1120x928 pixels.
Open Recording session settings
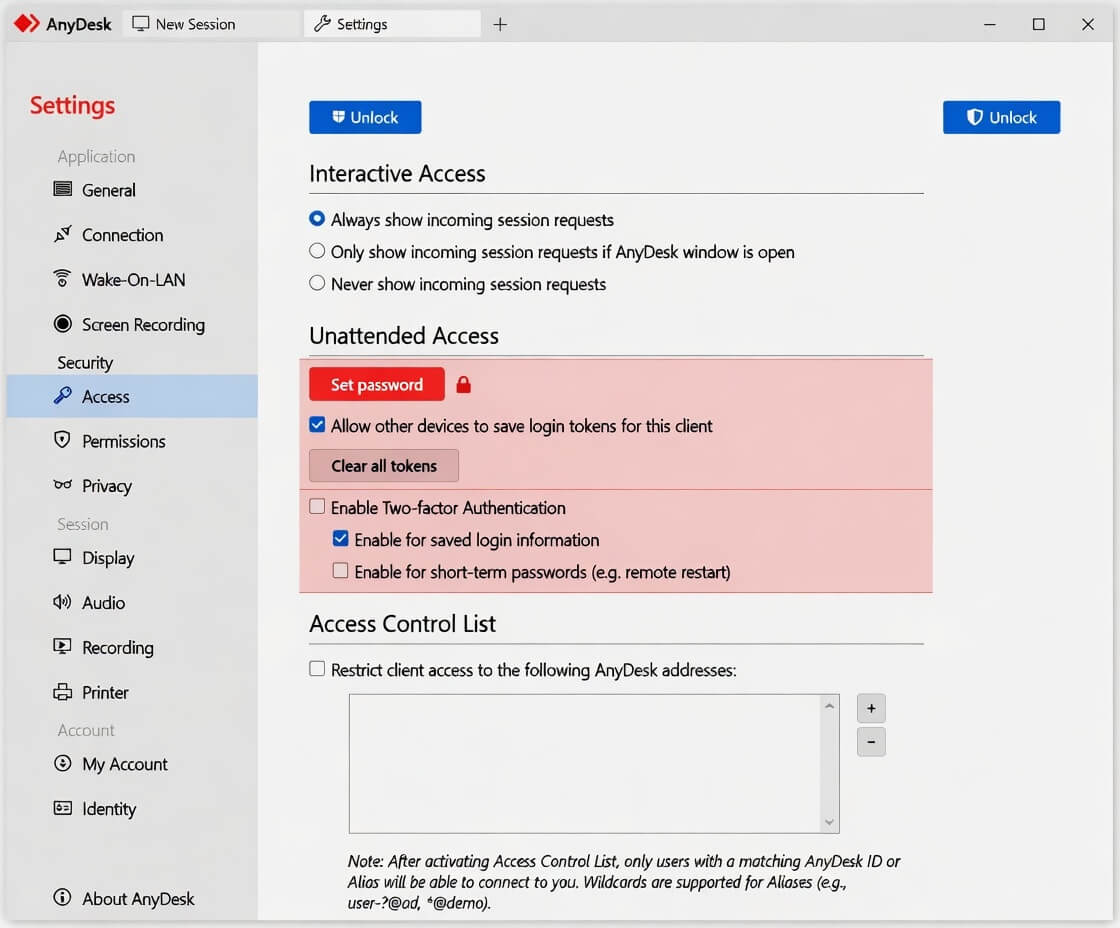point(132,647)
